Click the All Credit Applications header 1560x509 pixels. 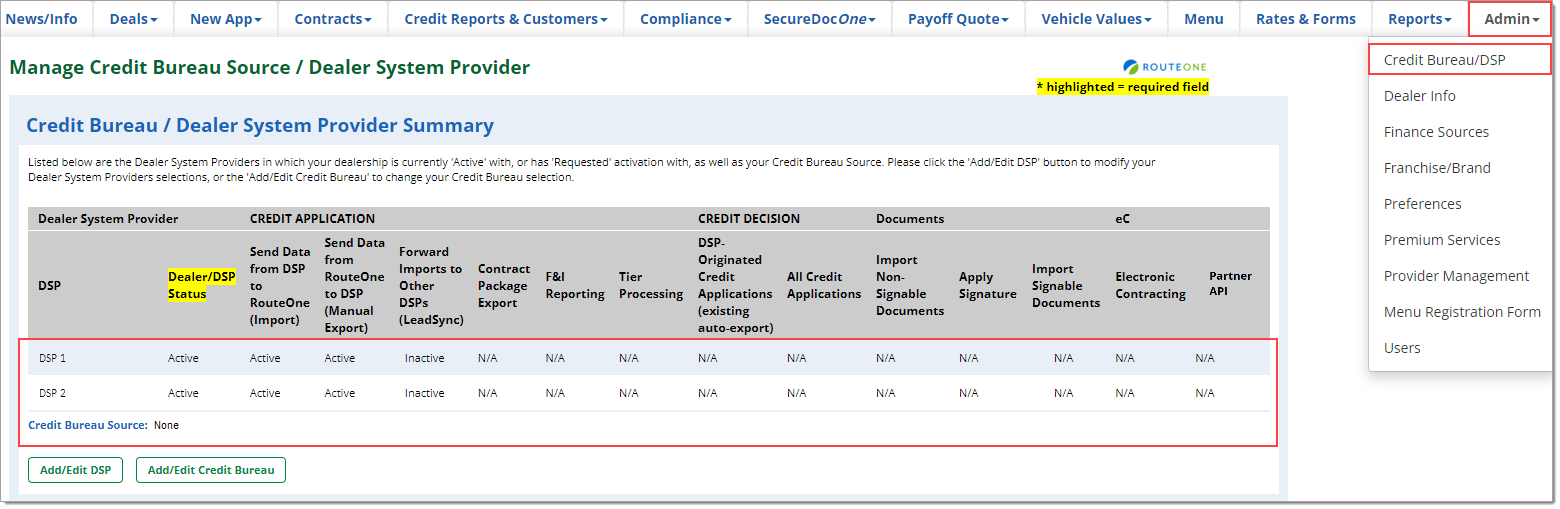824,285
